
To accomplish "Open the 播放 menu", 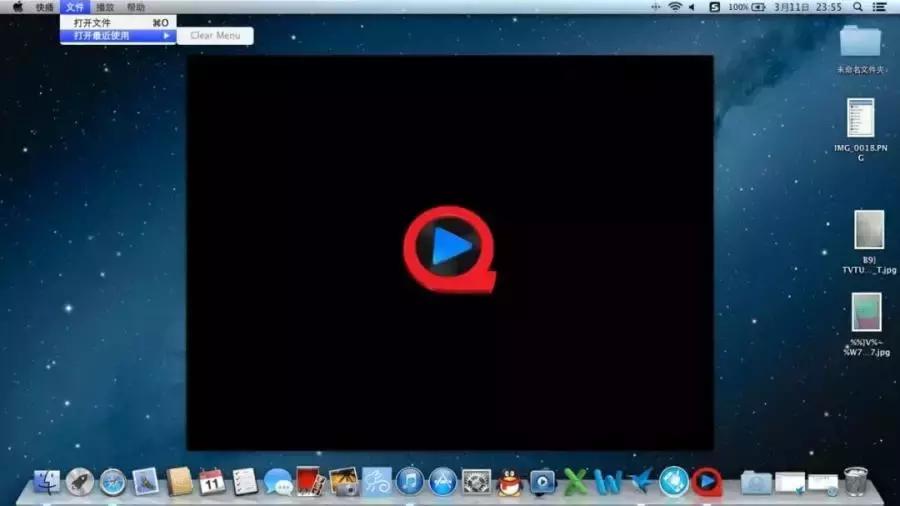I will pos(105,7).
